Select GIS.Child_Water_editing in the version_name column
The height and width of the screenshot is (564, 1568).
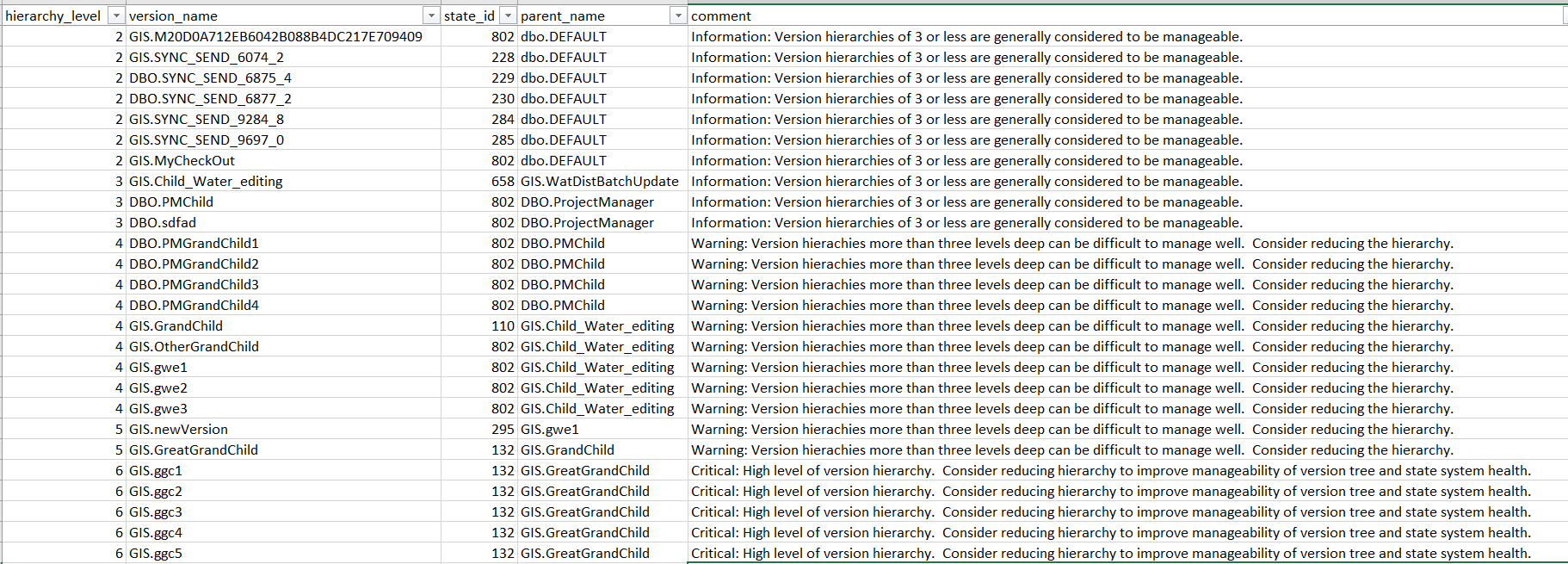[x=283, y=181]
